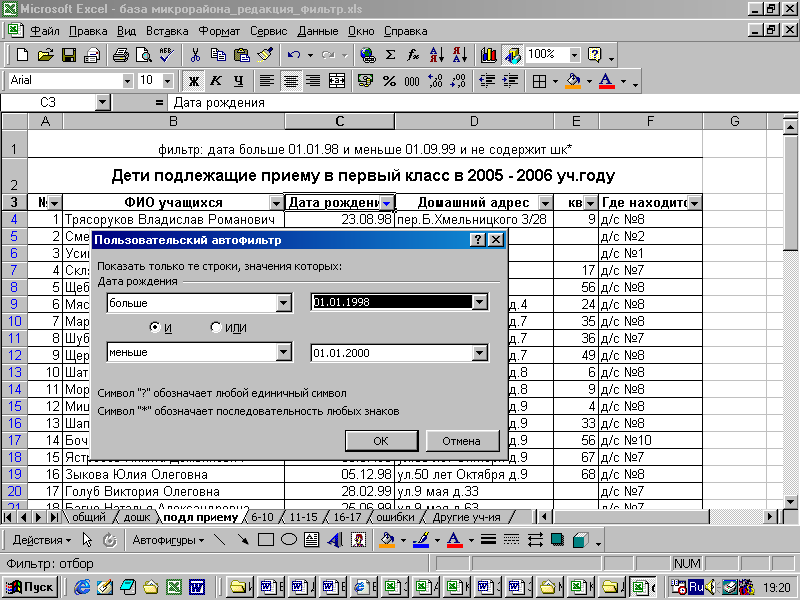Apply line color on drawing toolbar
The image size is (800, 600).
(x=421, y=540)
